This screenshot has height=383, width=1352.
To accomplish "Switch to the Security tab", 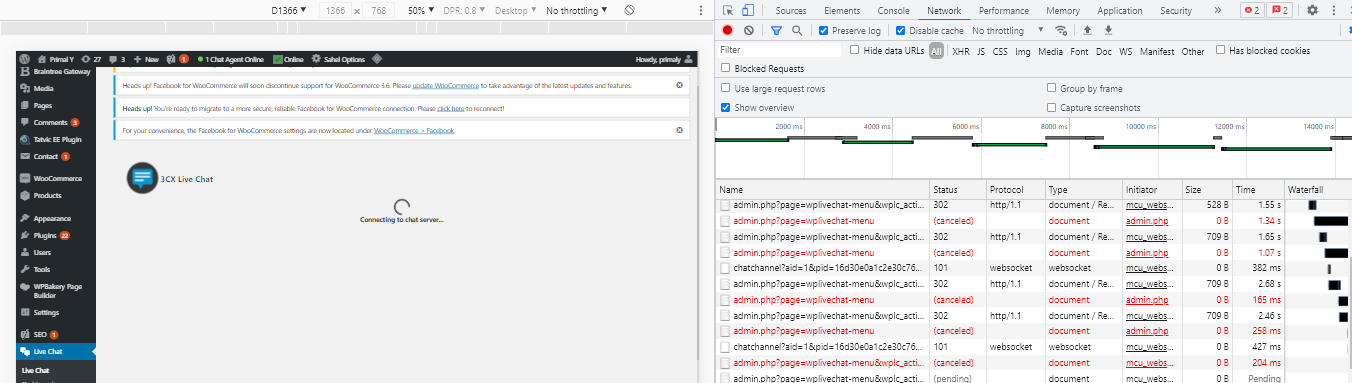I will [1176, 10].
